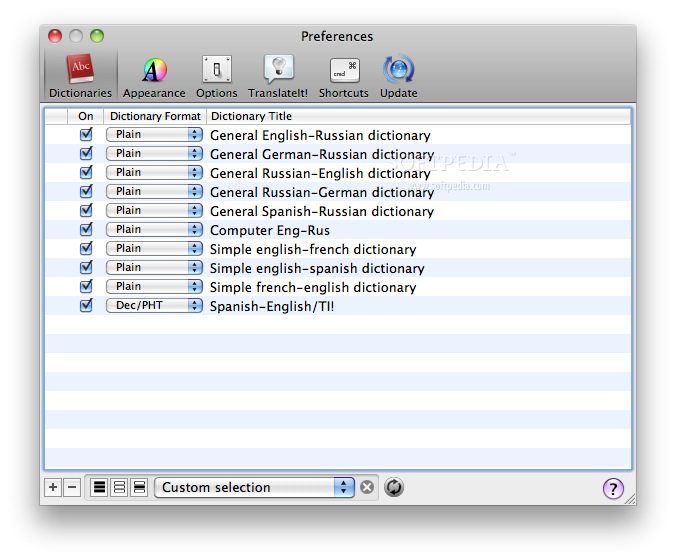676x560 pixels.
Task: Close the Preferences window
Action: [55, 36]
